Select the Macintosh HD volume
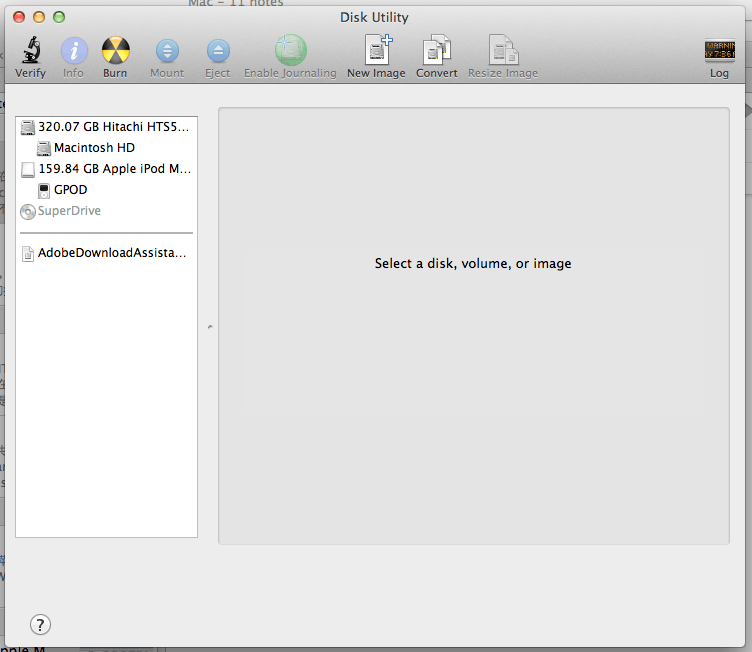752x652 pixels. tap(94, 148)
